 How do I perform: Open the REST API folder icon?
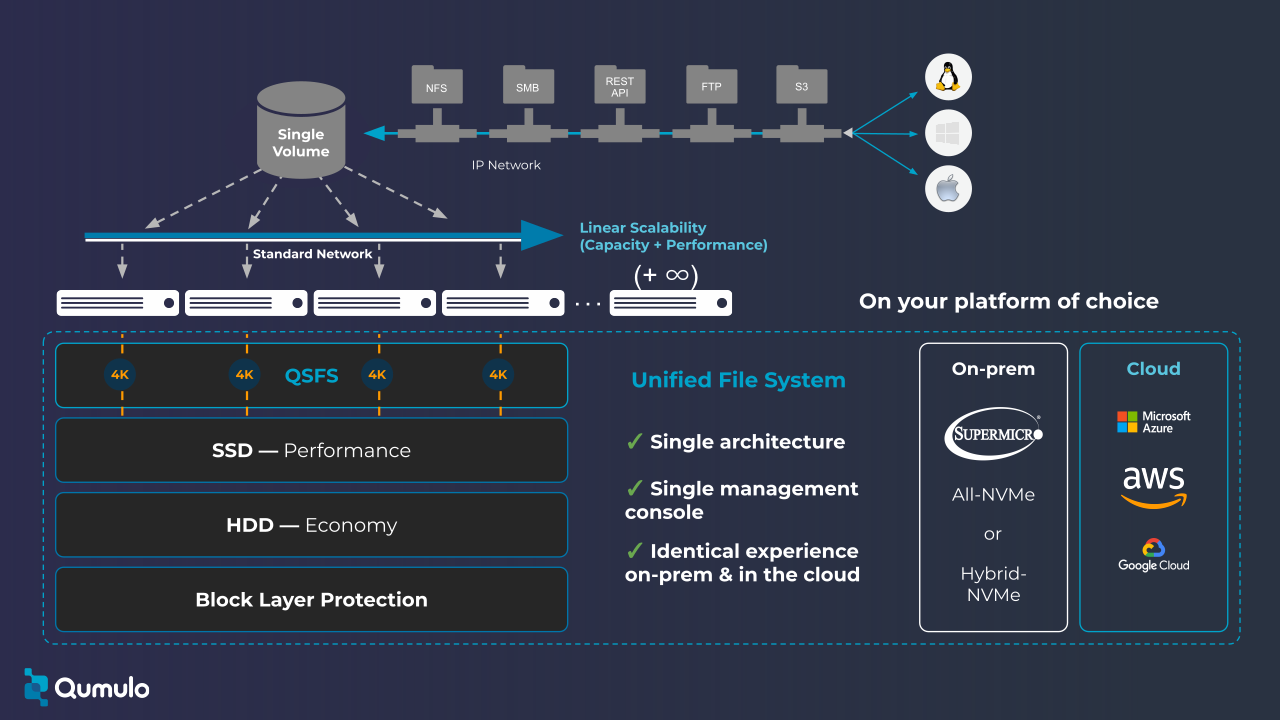620,86
